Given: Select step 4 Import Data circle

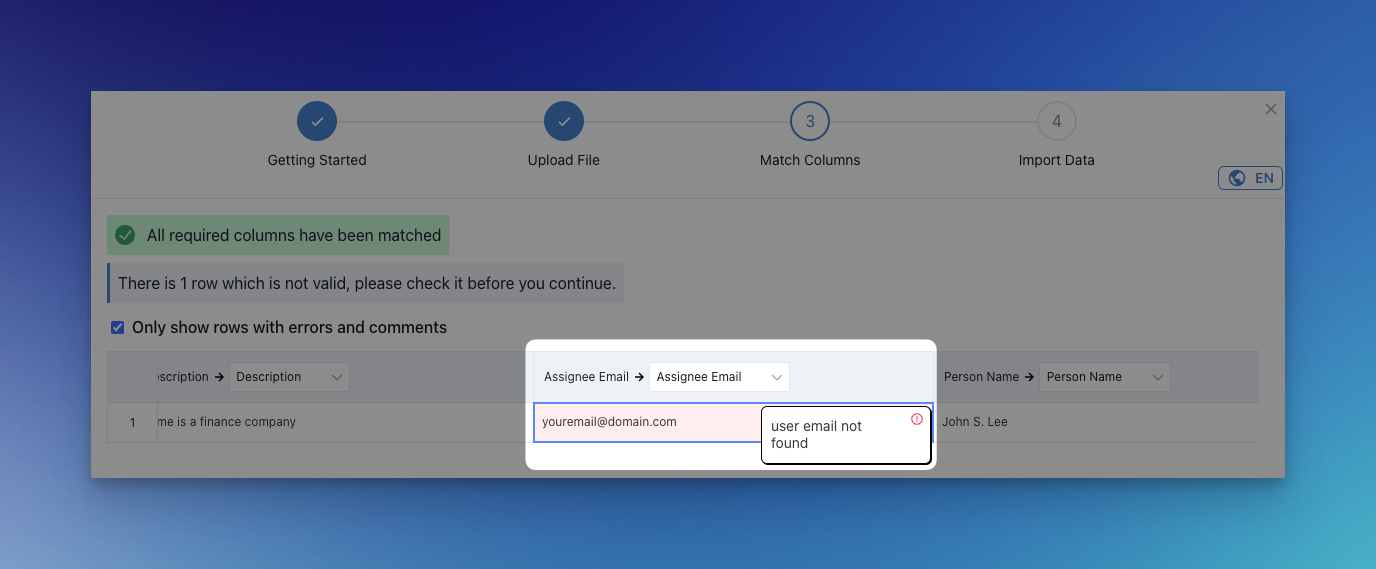Looking at the screenshot, I should click(1057, 121).
